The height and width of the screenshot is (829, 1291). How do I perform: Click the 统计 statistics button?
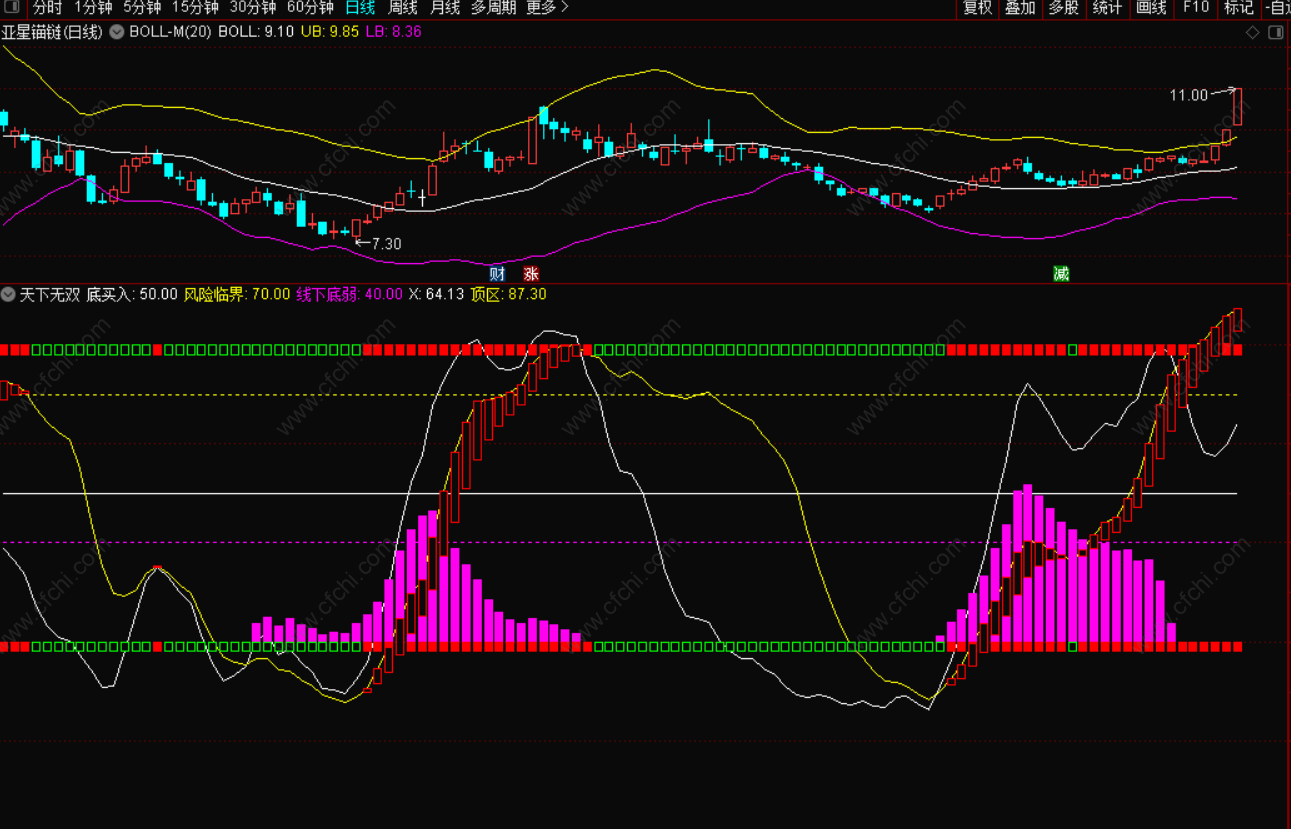pos(1107,8)
